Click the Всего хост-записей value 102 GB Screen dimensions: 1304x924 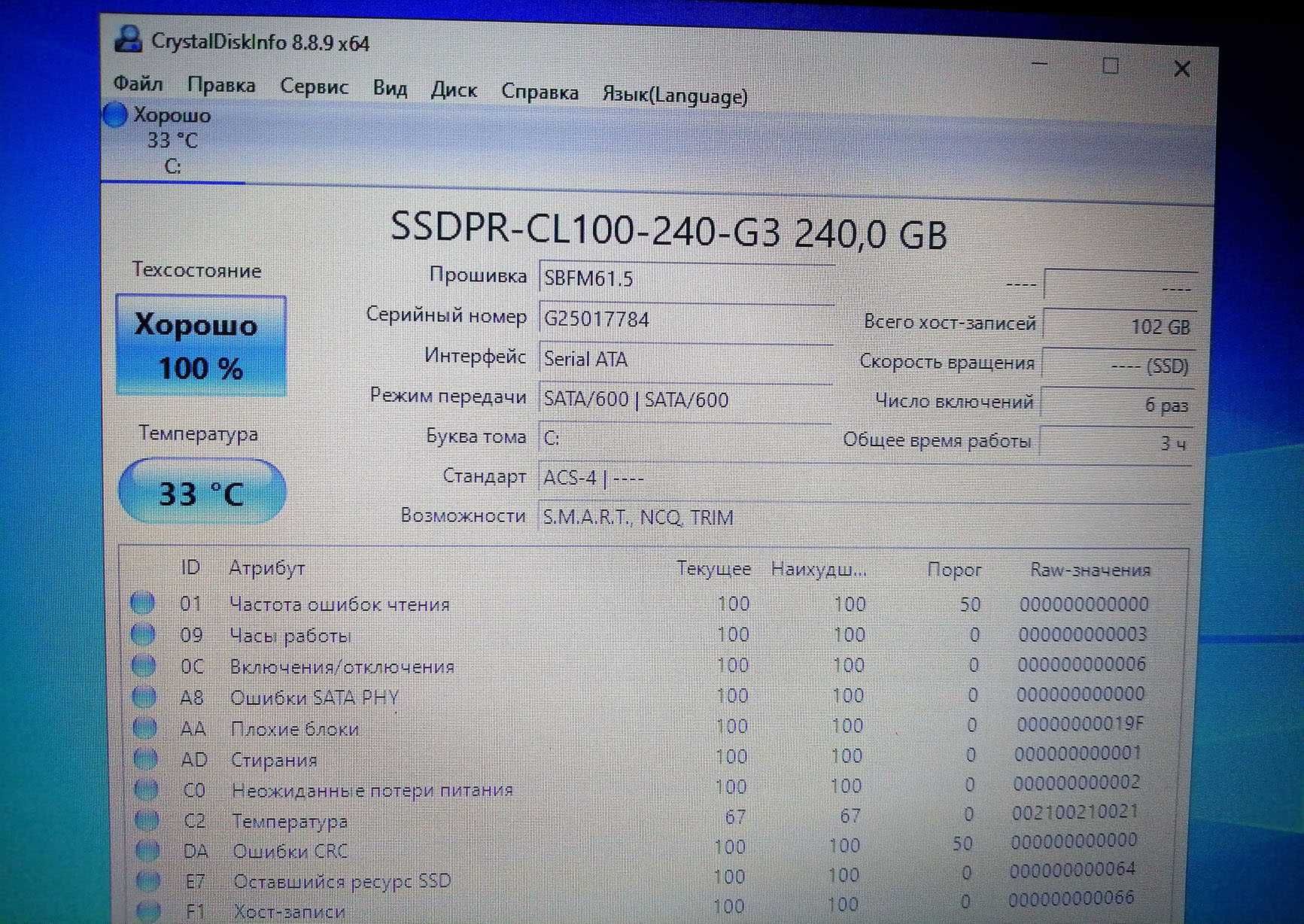pyautogui.click(x=1120, y=326)
